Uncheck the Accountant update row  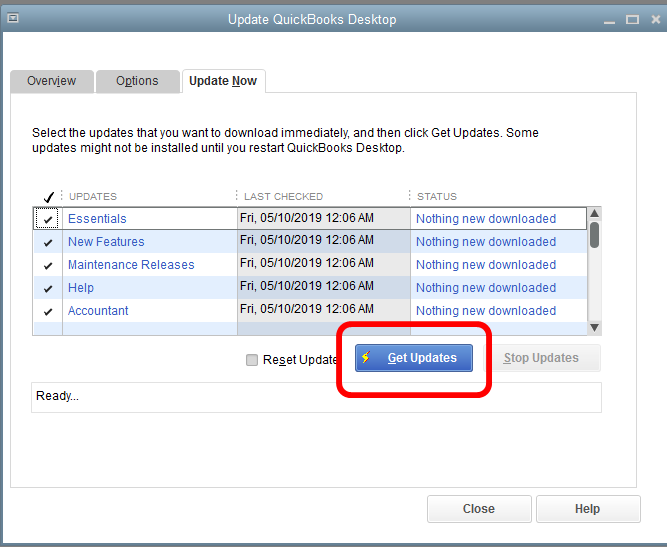(48, 311)
